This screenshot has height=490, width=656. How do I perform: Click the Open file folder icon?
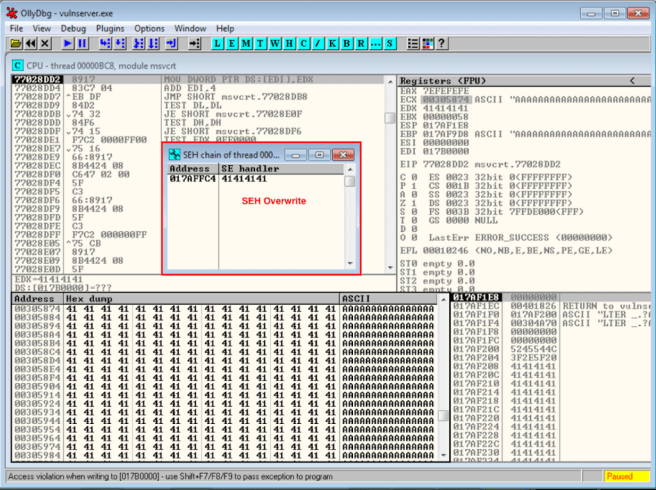(x=15, y=44)
